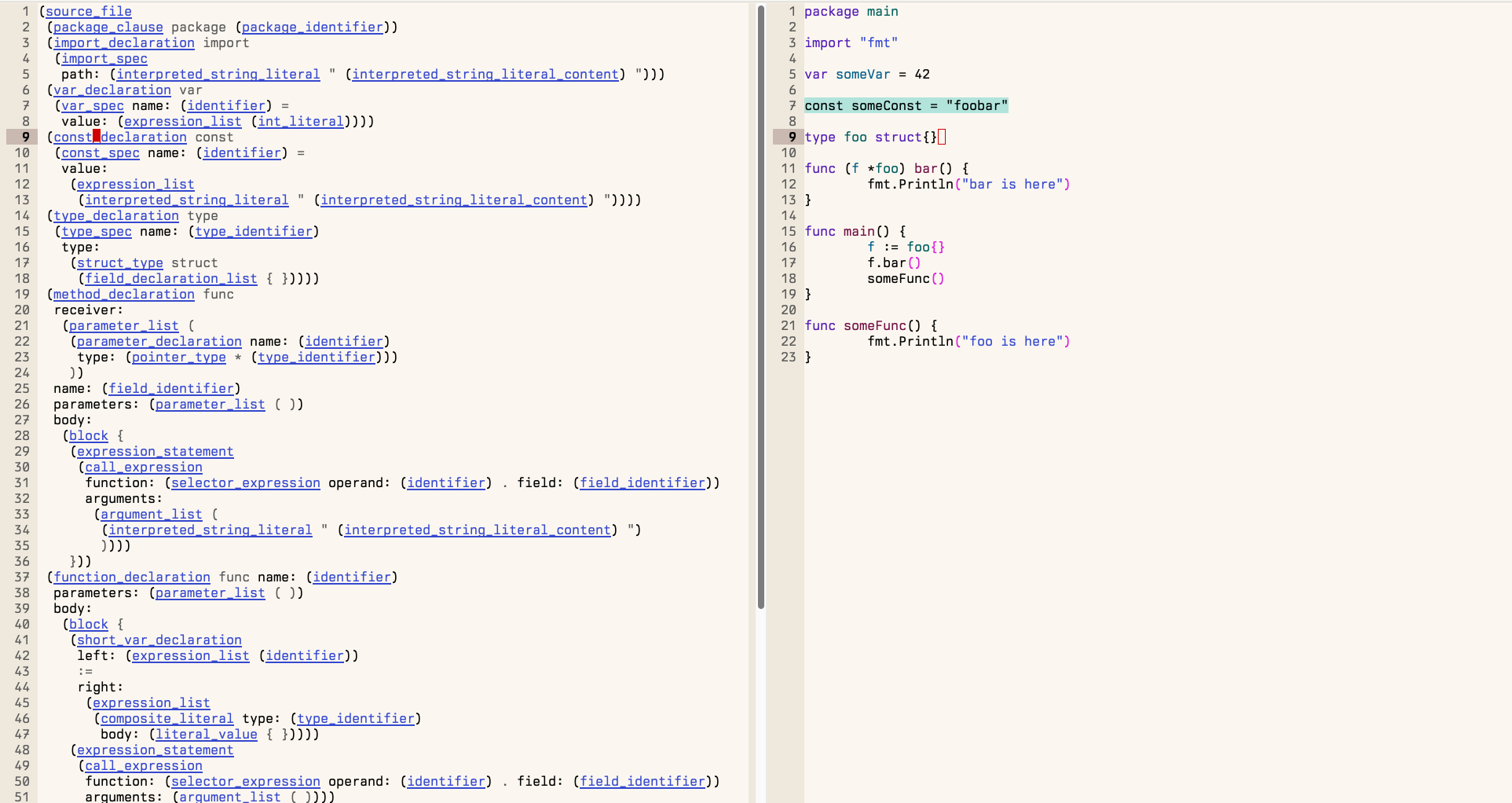Click call_expression link on line 30
This screenshot has width=1512, height=803.
[x=144, y=467]
